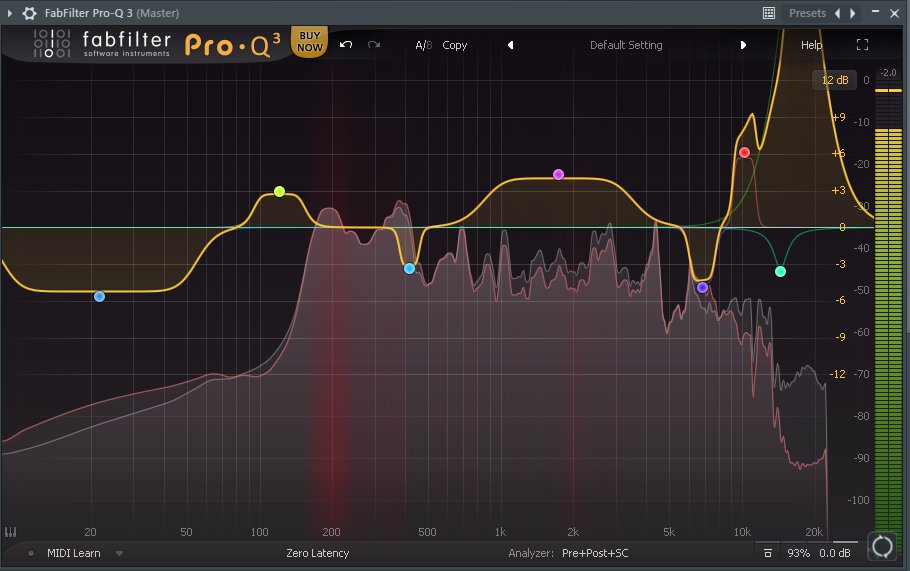
Task: Select the red band near 10k
Action: tap(745, 153)
